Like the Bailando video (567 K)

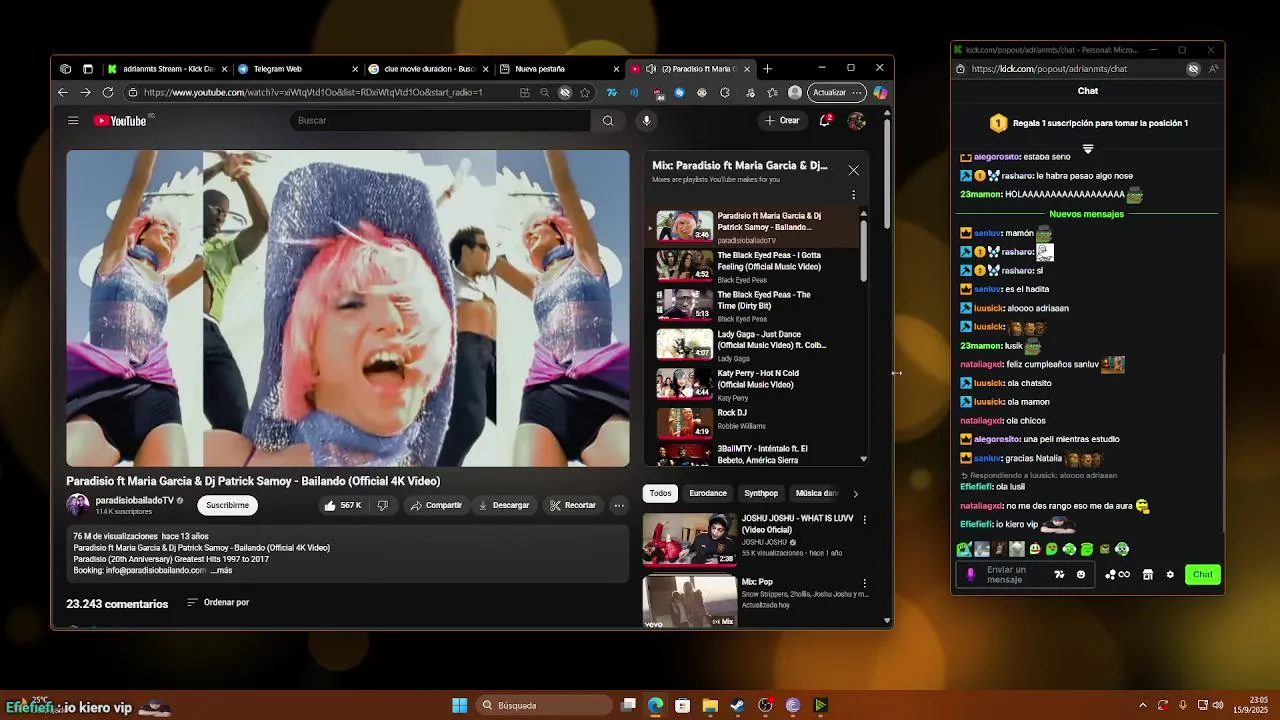point(342,506)
